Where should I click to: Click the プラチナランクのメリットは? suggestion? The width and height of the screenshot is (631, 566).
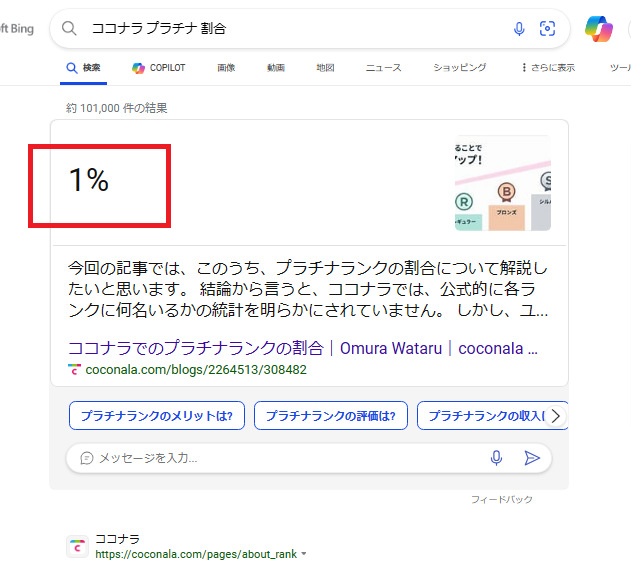(157, 416)
